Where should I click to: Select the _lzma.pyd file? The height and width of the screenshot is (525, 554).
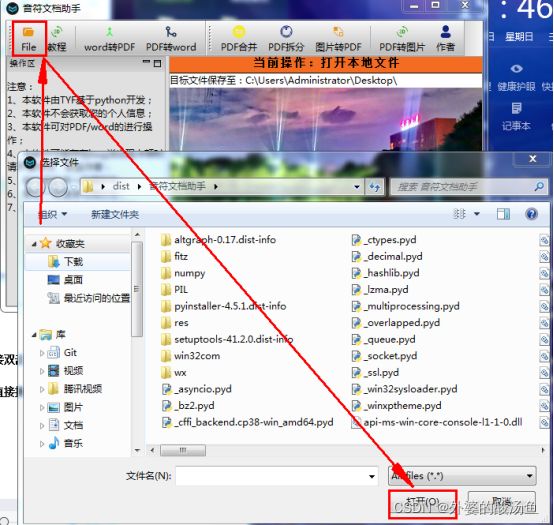380,289
